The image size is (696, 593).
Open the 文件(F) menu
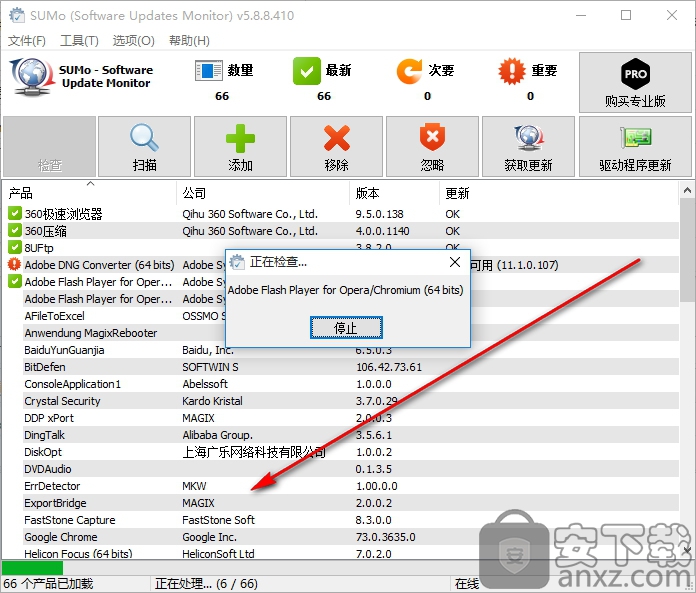[x=27, y=41]
